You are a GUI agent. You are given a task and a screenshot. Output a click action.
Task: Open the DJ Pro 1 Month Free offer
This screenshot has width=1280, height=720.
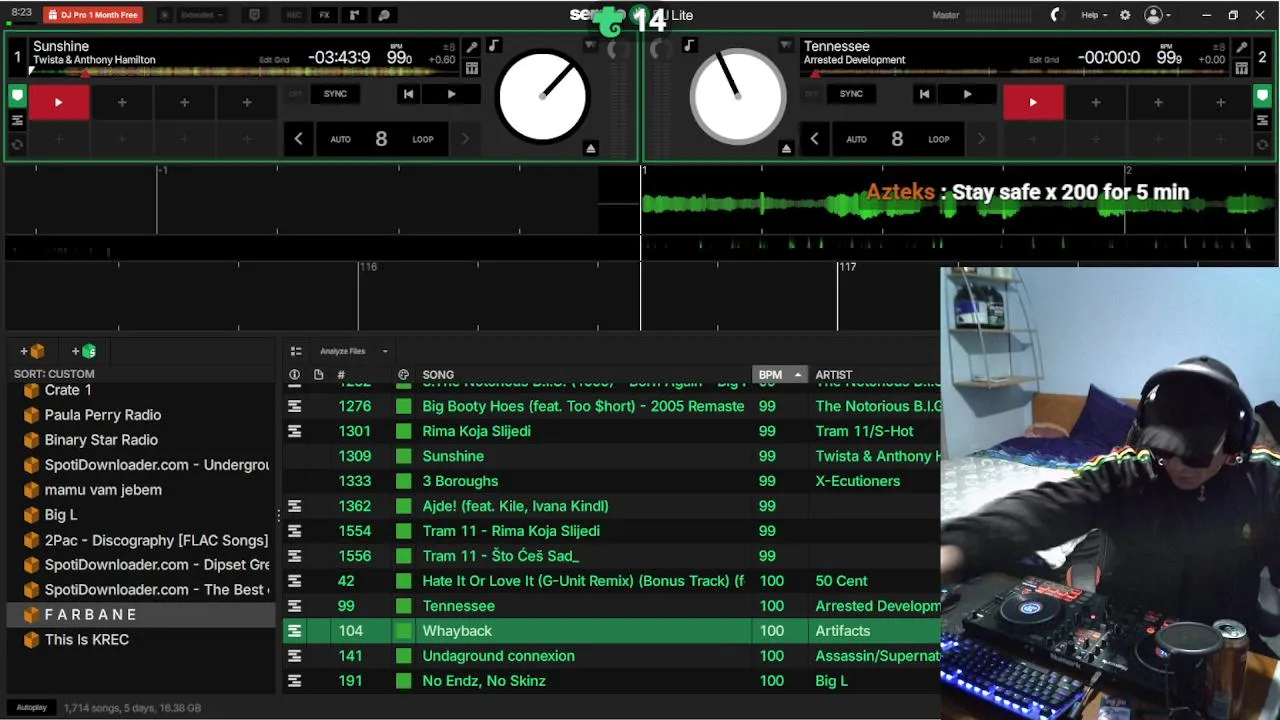click(x=93, y=15)
